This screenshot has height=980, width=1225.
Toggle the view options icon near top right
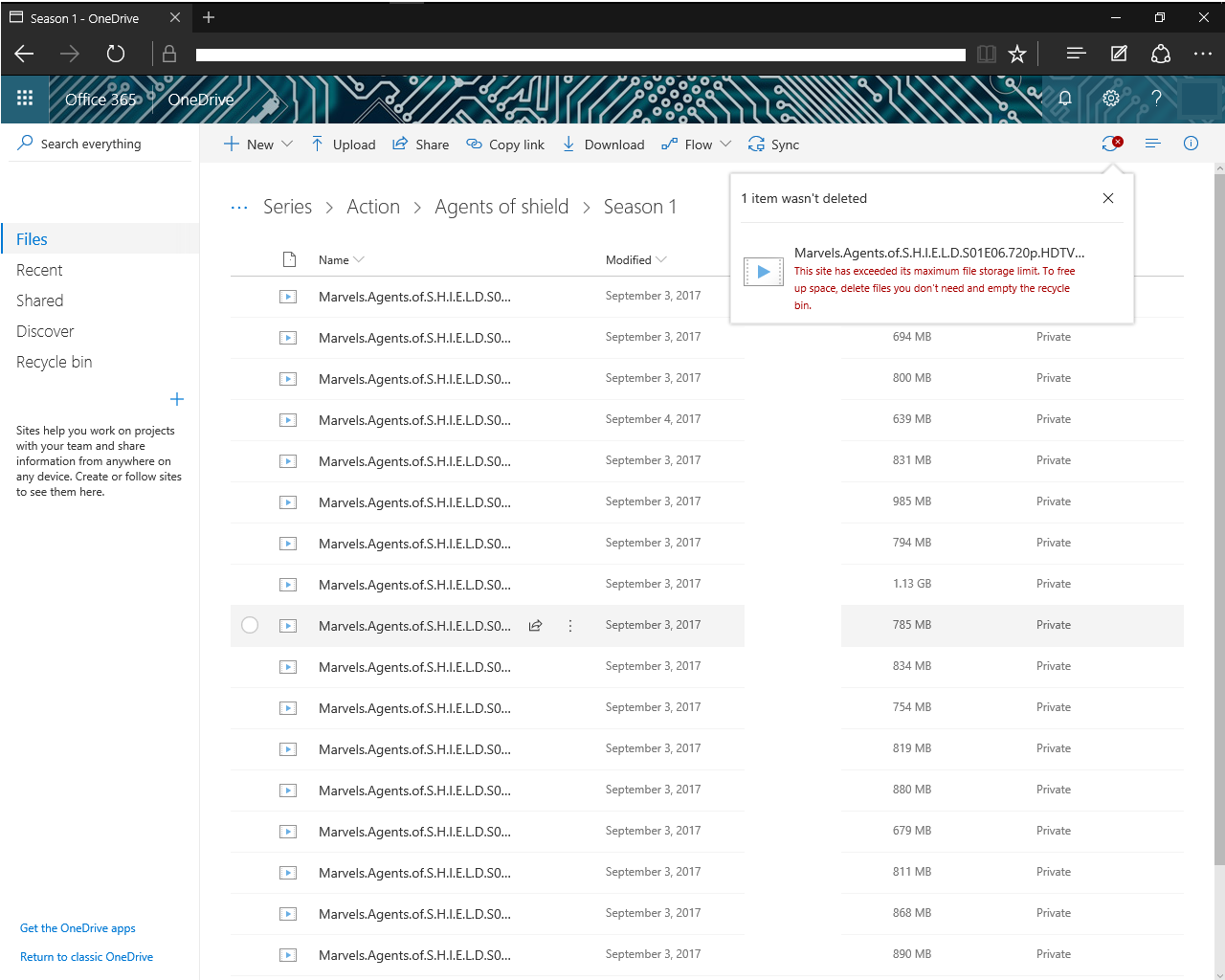click(1152, 144)
